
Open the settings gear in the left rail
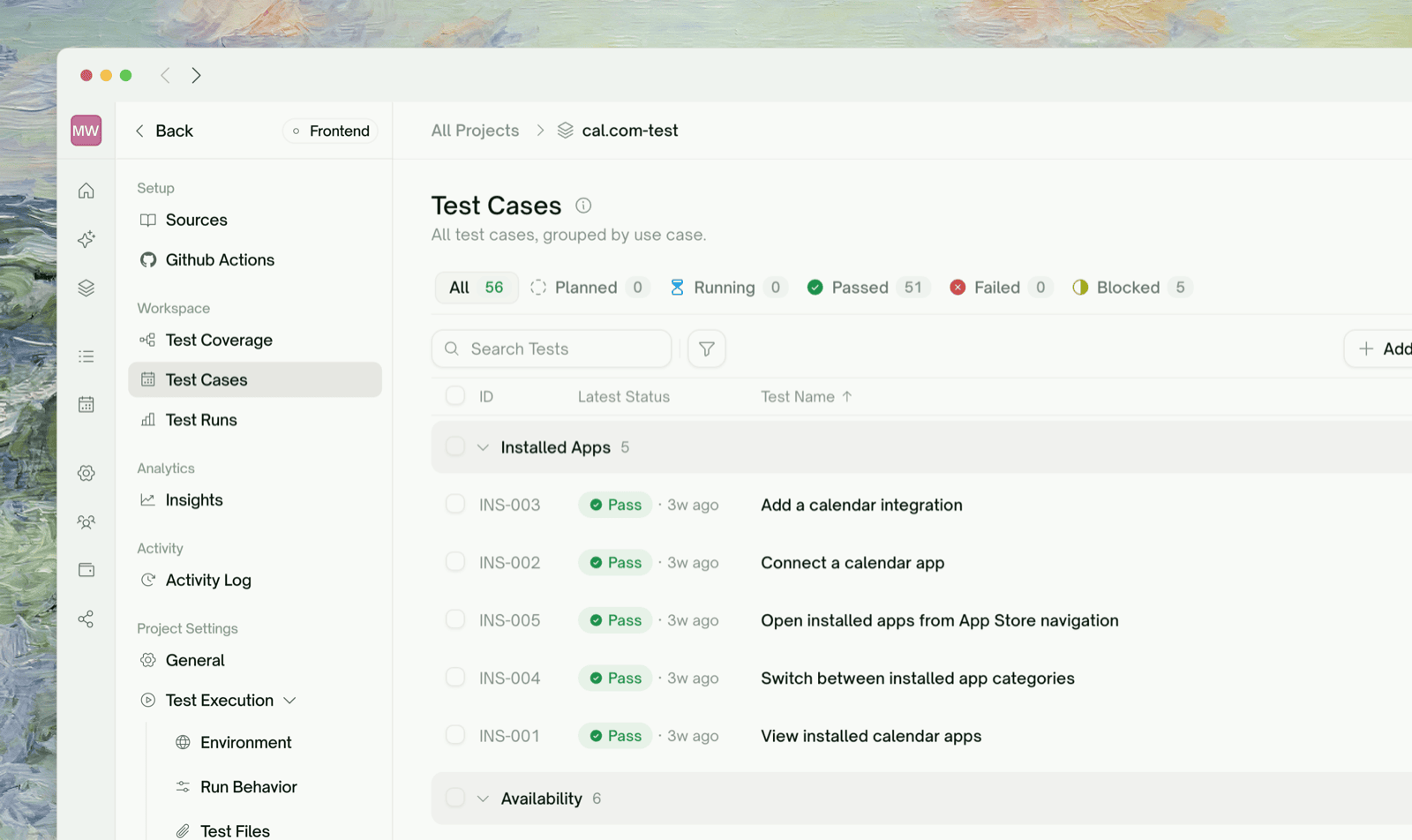tap(86, 473)
